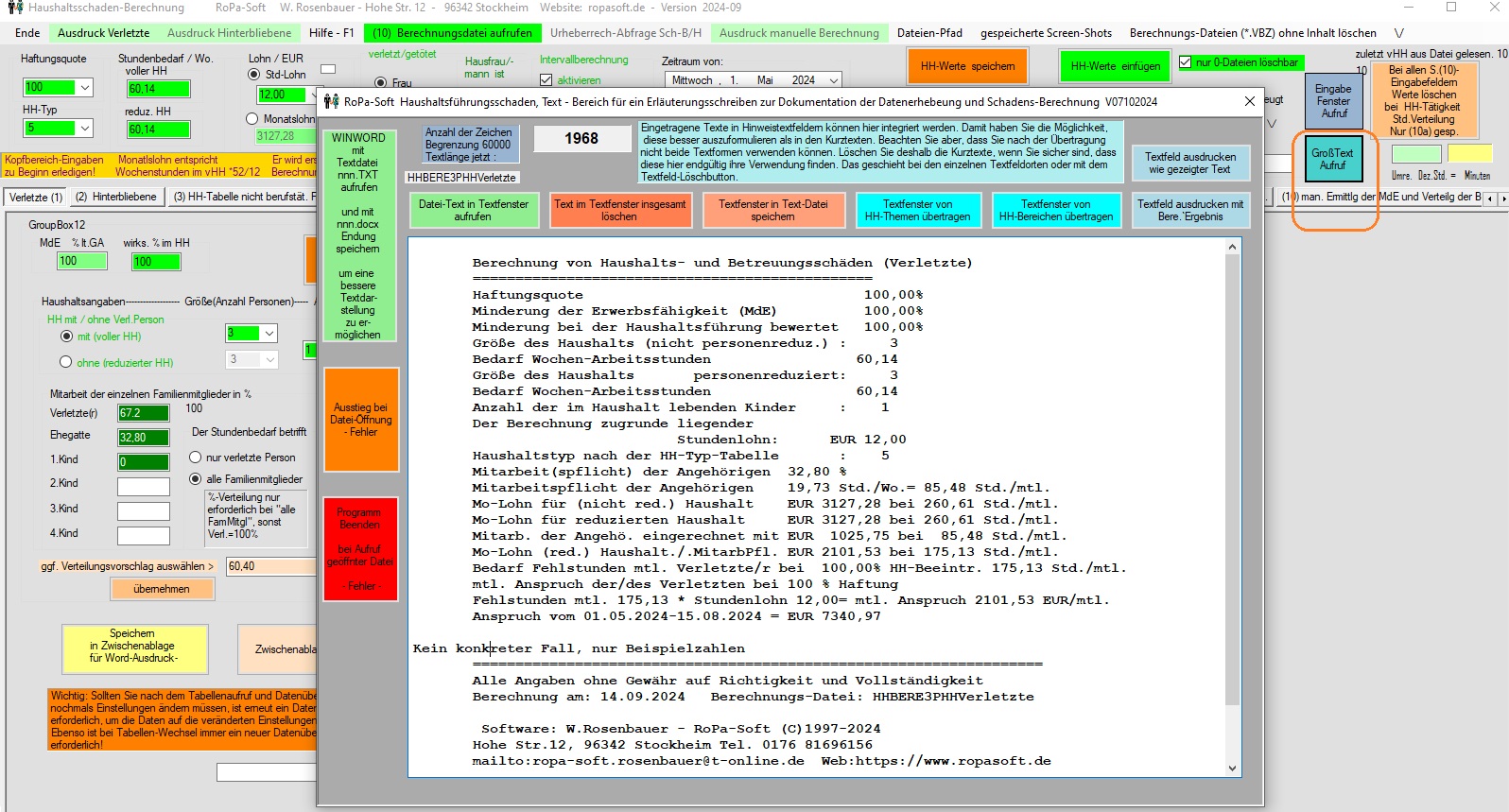Viewport: 1509px width, 812px height.
Task: Click the 'GroßText Aufruf' button
Action: pyautogui.click(x=1332, y=159)
